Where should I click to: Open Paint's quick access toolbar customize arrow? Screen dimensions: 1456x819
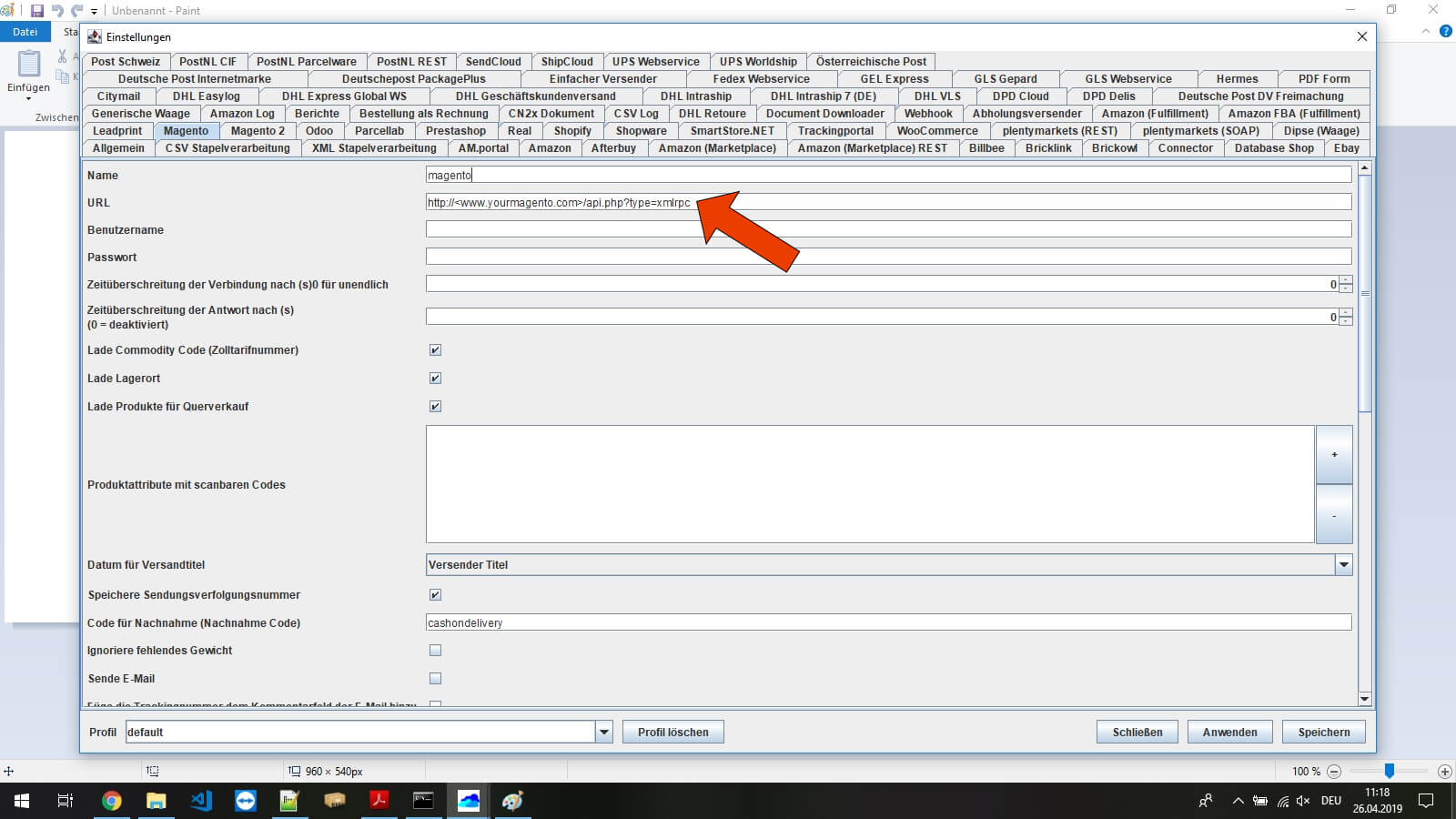94,12
